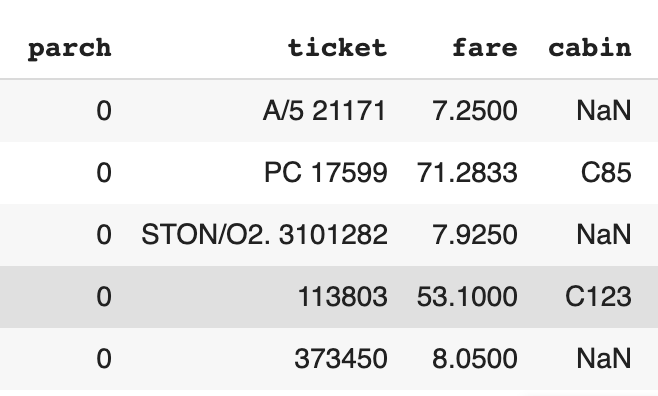Select ticket cell 373450
This screenshot has height=396, width=658.
coord(341,359)
